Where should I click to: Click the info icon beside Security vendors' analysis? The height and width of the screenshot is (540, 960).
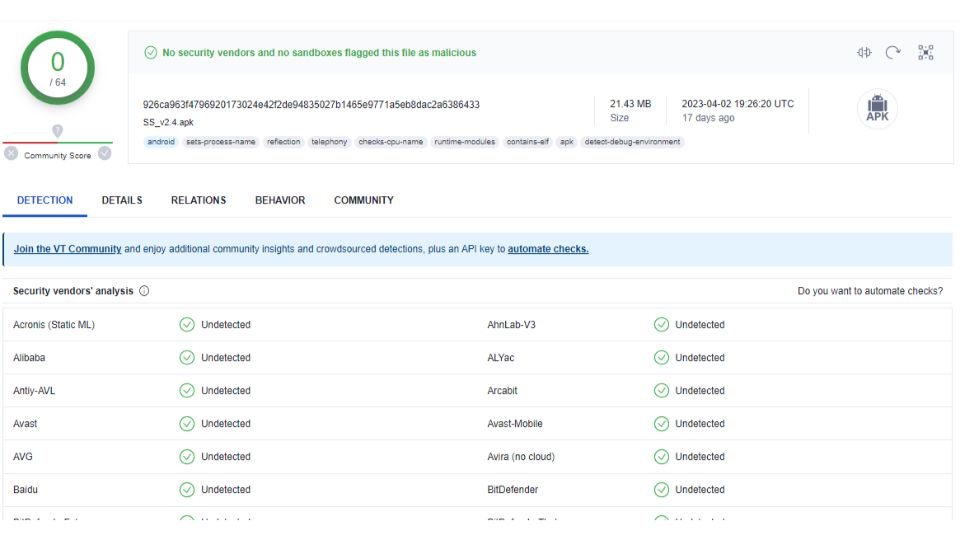[x=144, y=291]
